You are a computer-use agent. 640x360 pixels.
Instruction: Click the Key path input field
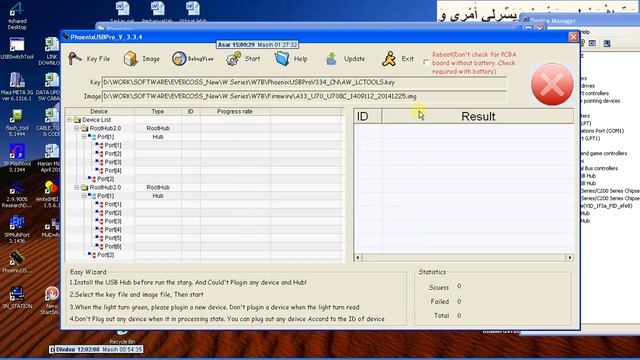coord(304,82)
